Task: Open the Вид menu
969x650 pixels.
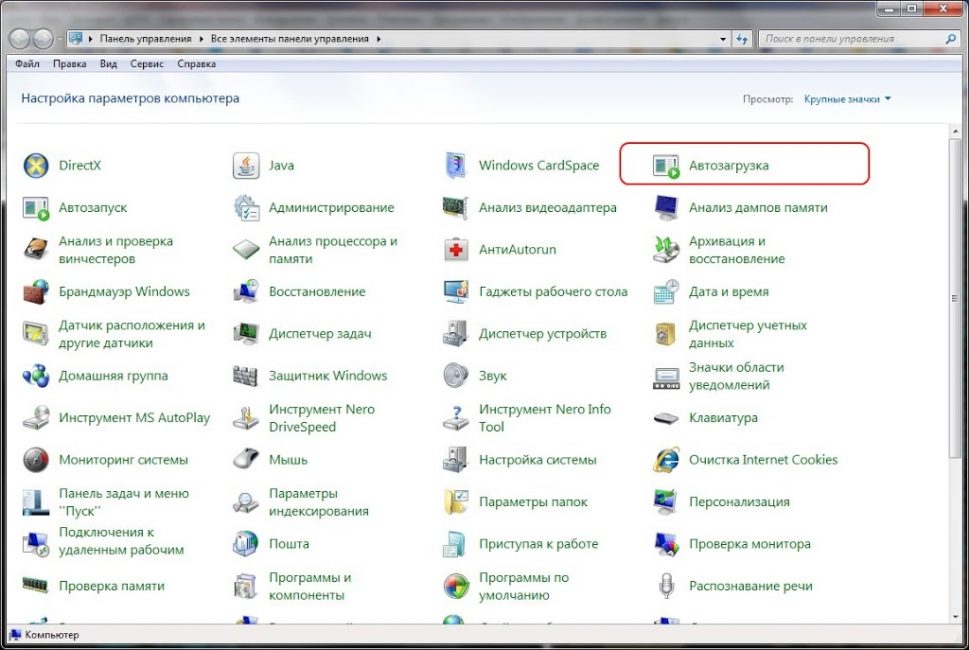Action: pyautogui.click(x=108, y=64)
